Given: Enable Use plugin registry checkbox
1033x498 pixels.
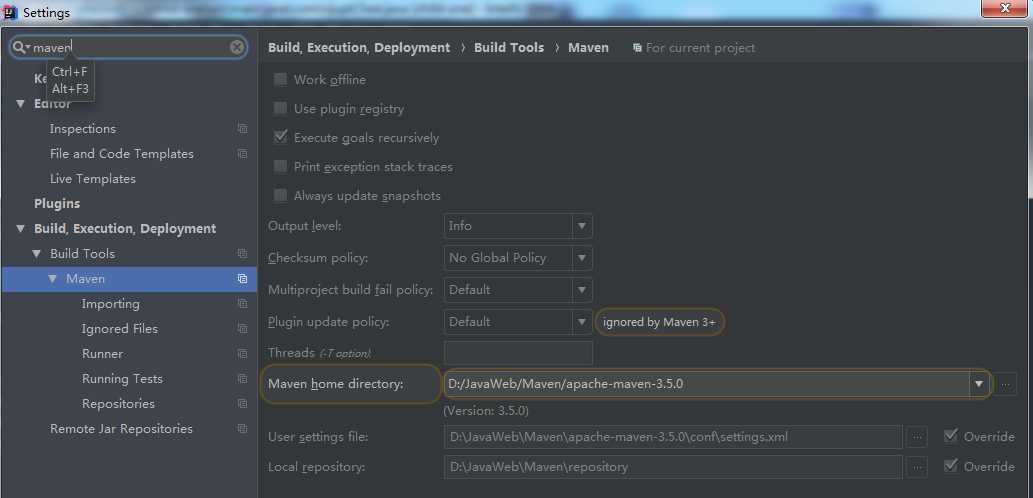Looking at the screenshot, I should pyautogui.click(x=281, y=109).
